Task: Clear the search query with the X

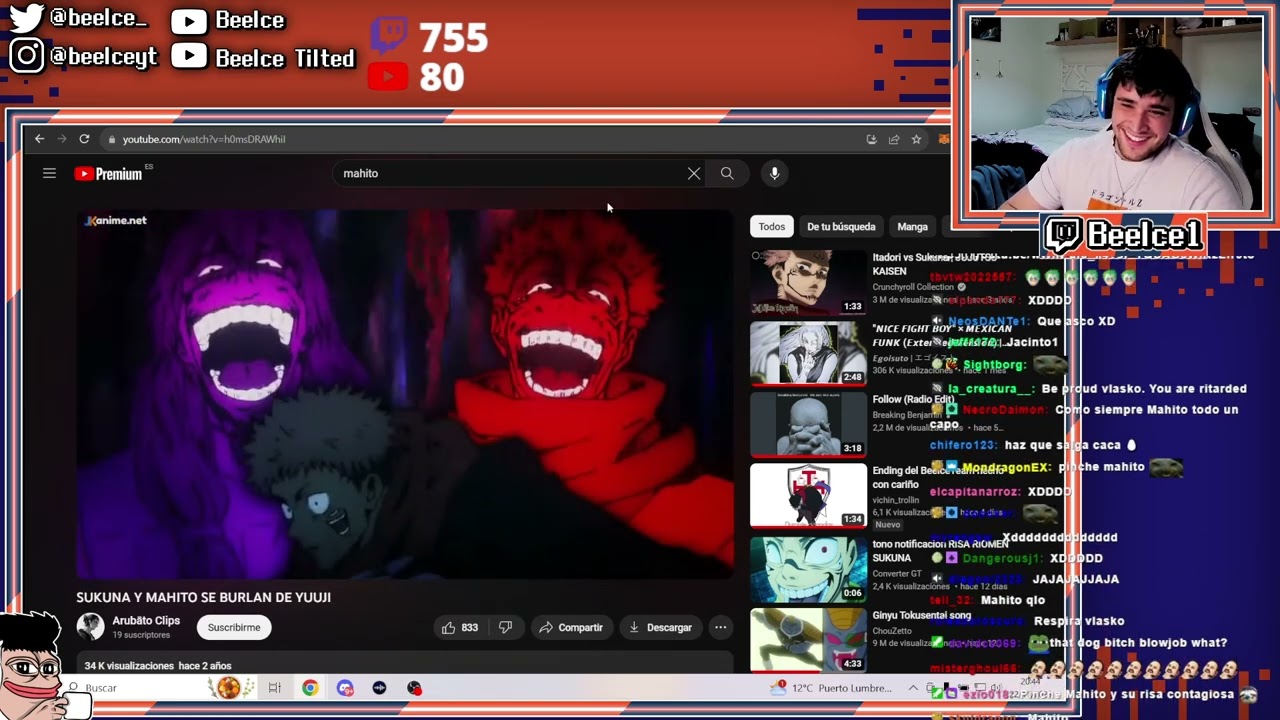Action: click(694, 173)
